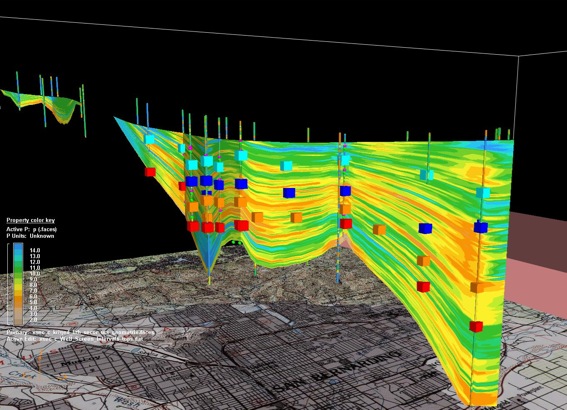567x410 pixels.
Task: Select the small cross-section at the upper left
Action: (x=43, y=104)
